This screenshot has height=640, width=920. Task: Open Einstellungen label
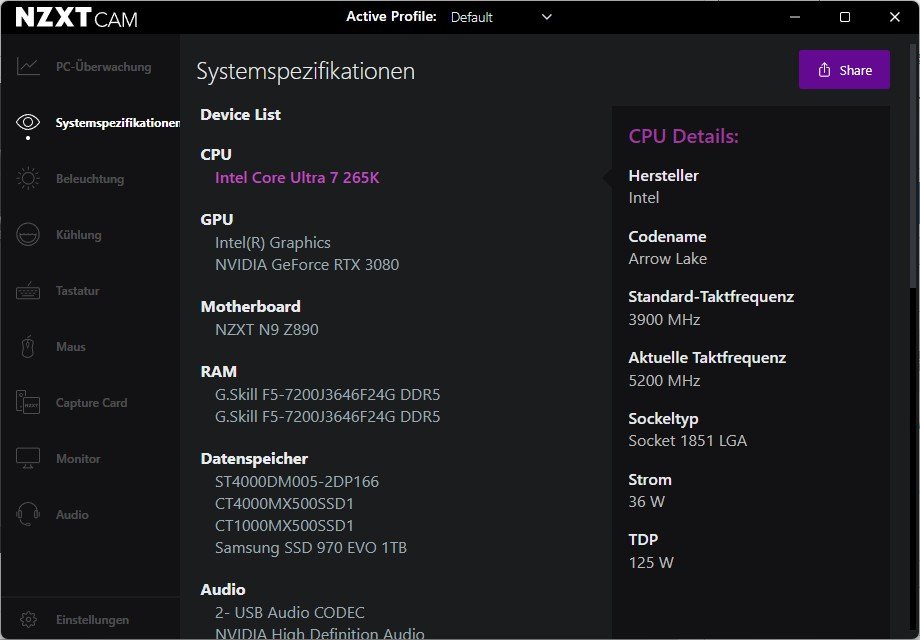coord(92,620)
